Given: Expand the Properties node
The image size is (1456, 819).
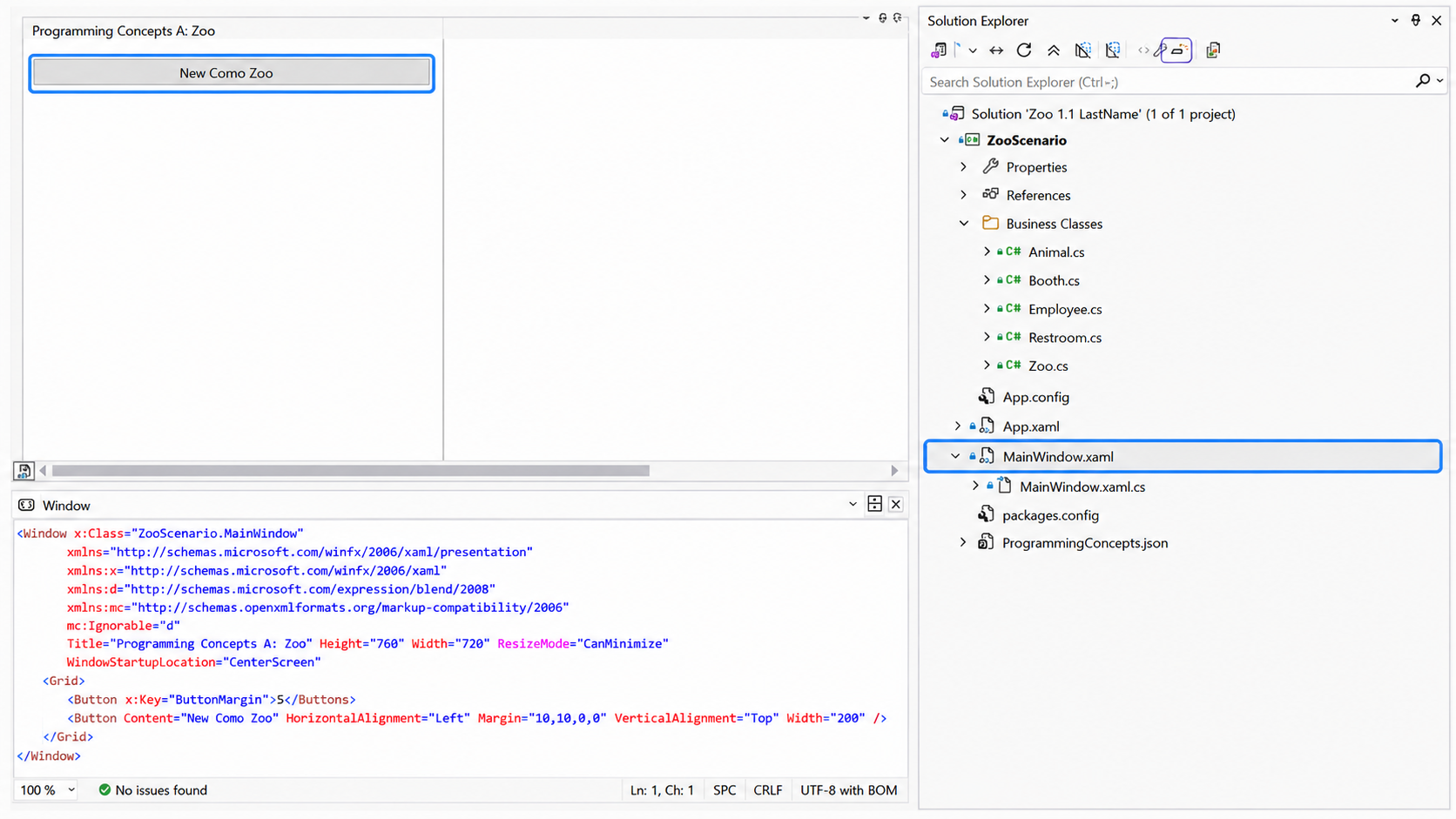Looking at the screenshot, I should [963, 167].
